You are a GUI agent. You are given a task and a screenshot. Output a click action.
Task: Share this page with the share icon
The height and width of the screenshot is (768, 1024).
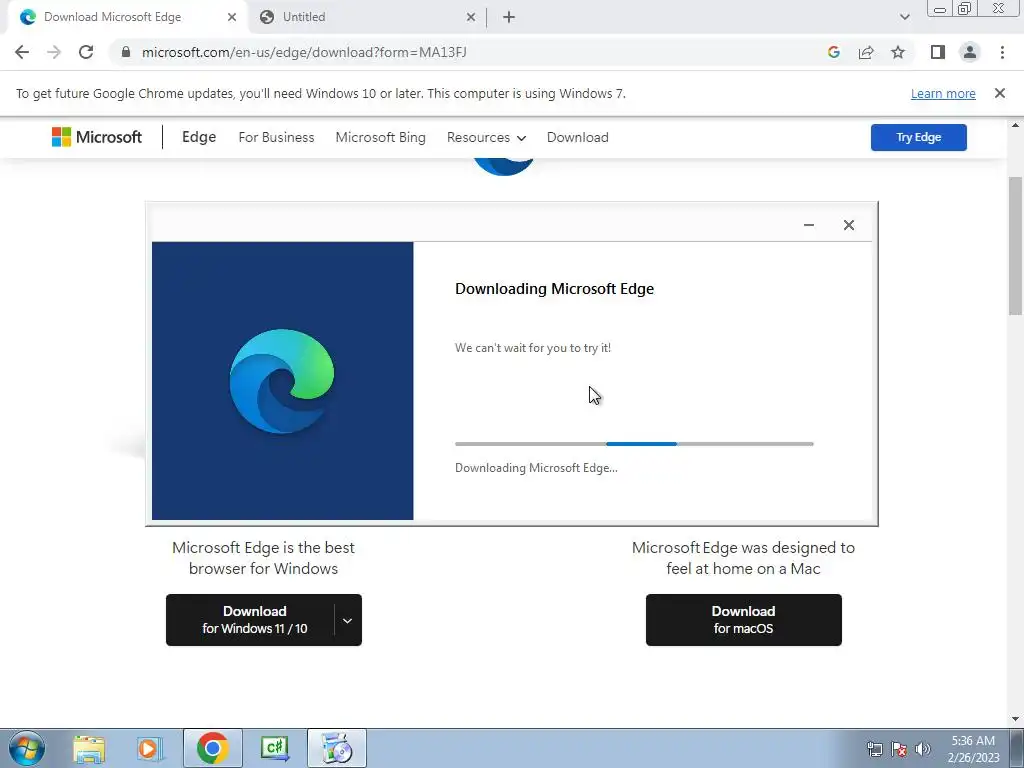tap(866, 52)
